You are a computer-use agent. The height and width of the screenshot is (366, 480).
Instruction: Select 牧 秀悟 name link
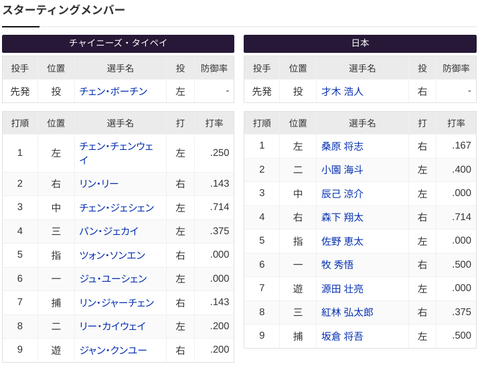(x=337, y=265)
